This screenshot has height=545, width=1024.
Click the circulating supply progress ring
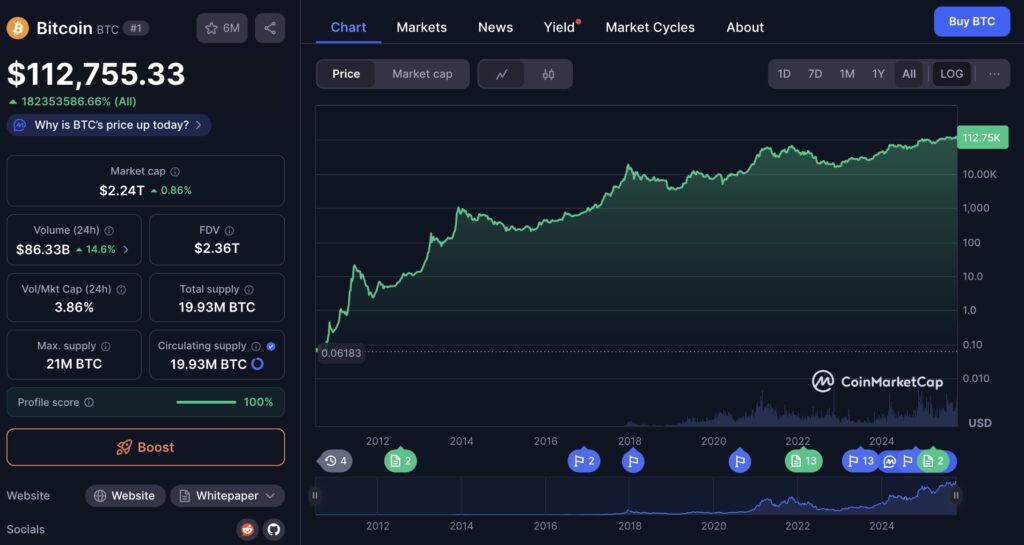pos(257,364)
